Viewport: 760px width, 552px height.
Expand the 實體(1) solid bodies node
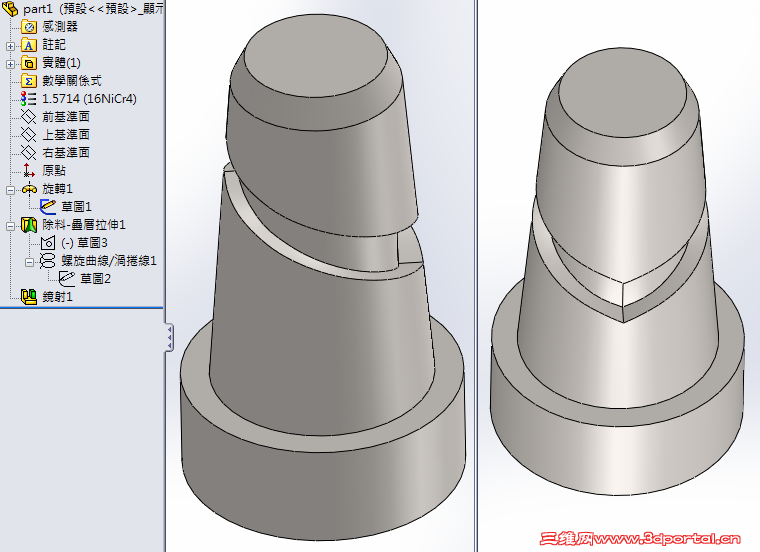pos(10,64)
